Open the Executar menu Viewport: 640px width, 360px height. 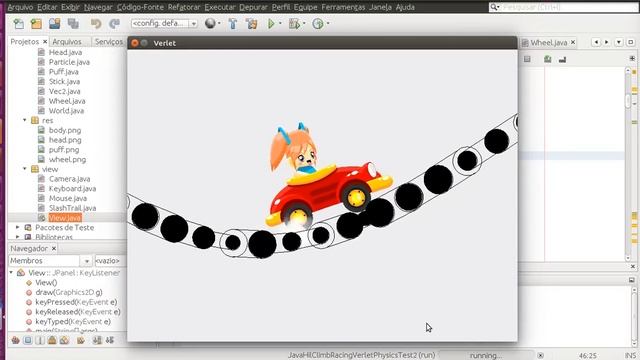220,7
